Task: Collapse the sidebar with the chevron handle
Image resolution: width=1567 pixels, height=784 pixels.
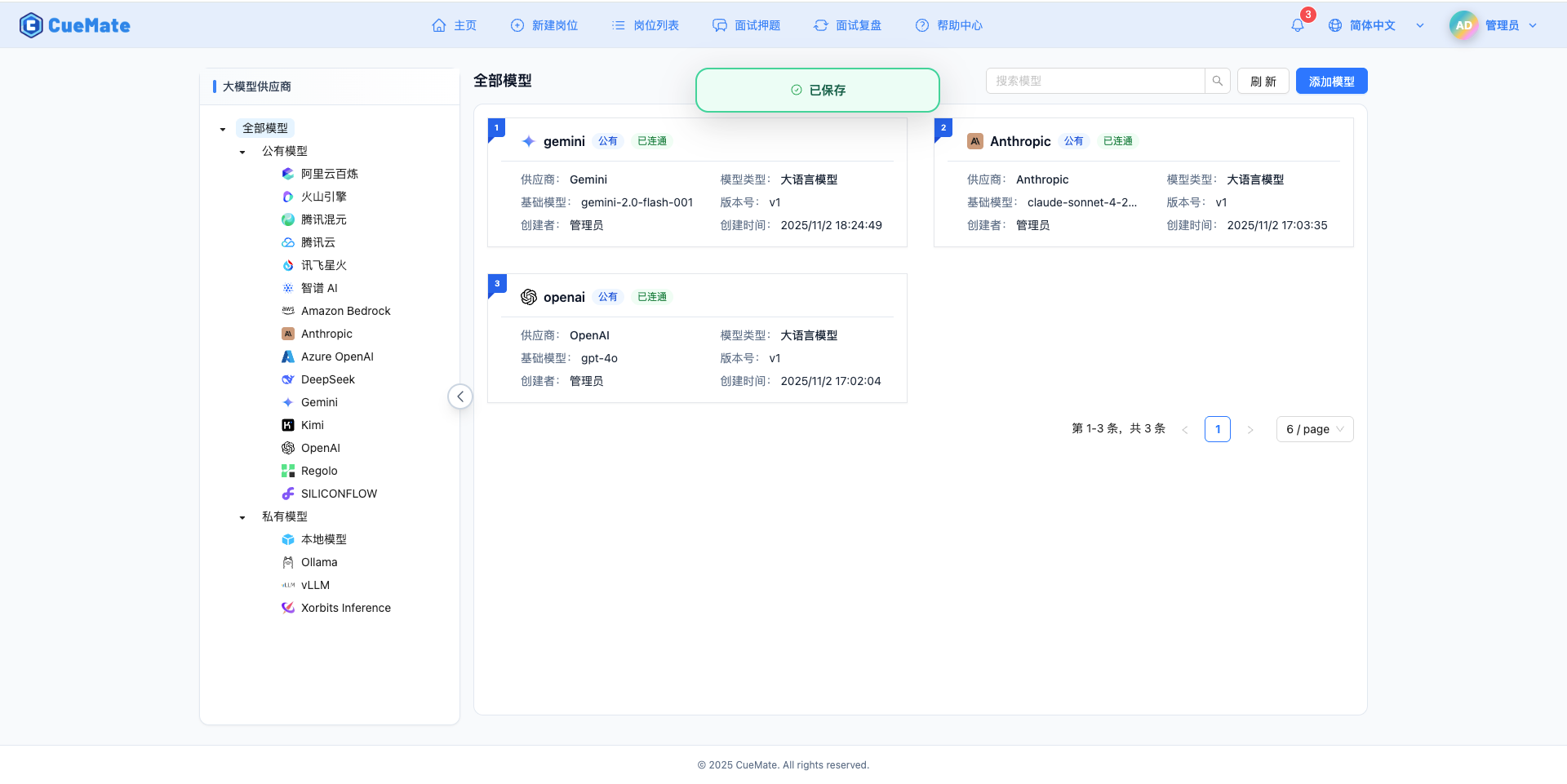Action: click(x=460, y=396)
